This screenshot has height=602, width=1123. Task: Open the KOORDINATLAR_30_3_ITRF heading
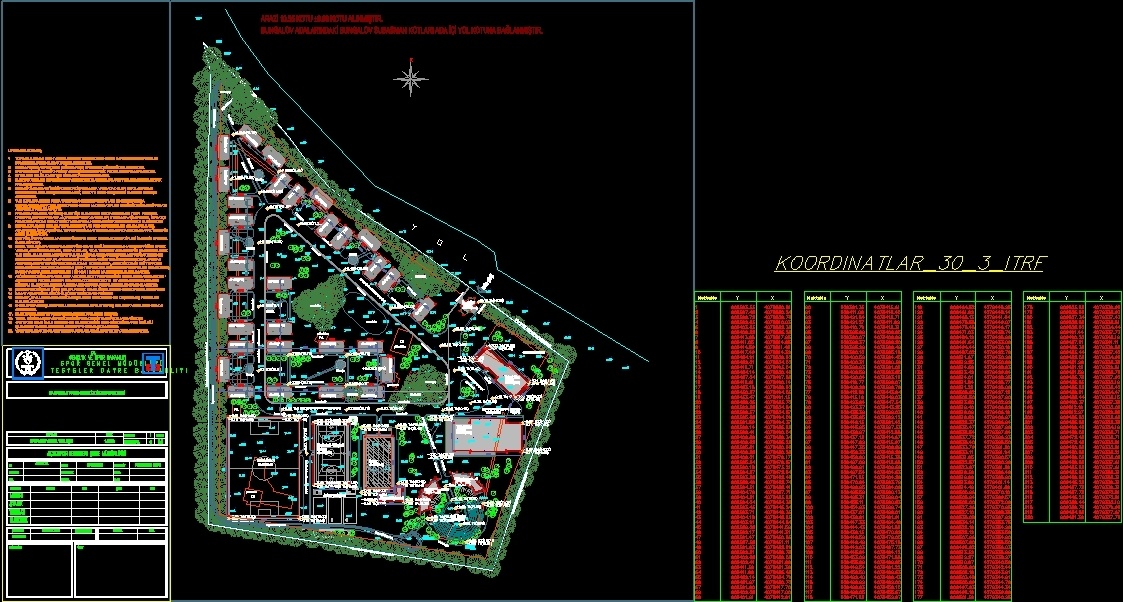pyautogui.click(x=910, y=262)
